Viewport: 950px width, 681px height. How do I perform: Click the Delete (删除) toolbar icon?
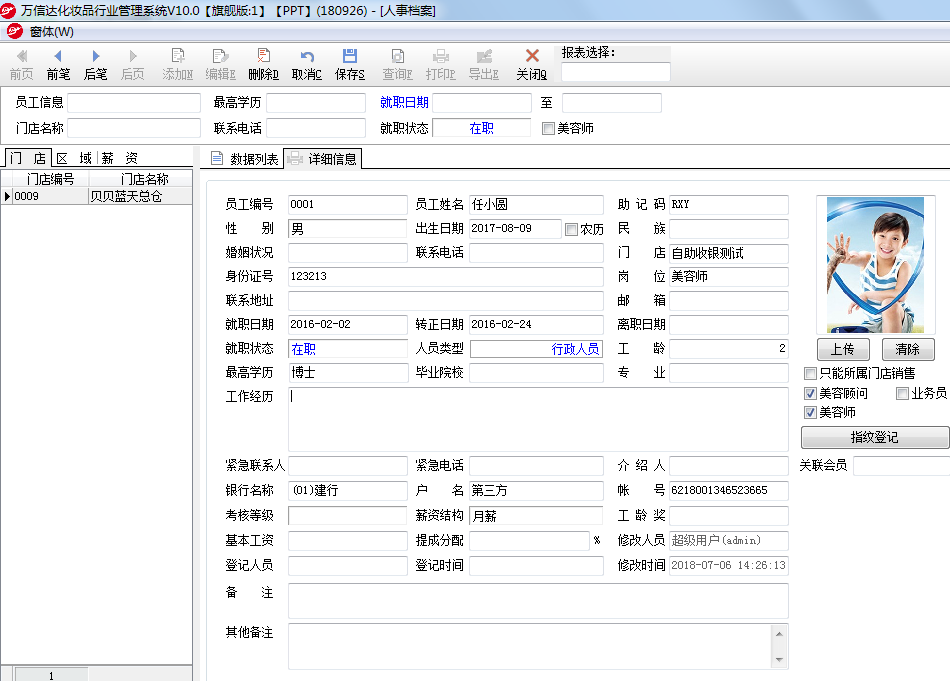[x=264, y=57]
